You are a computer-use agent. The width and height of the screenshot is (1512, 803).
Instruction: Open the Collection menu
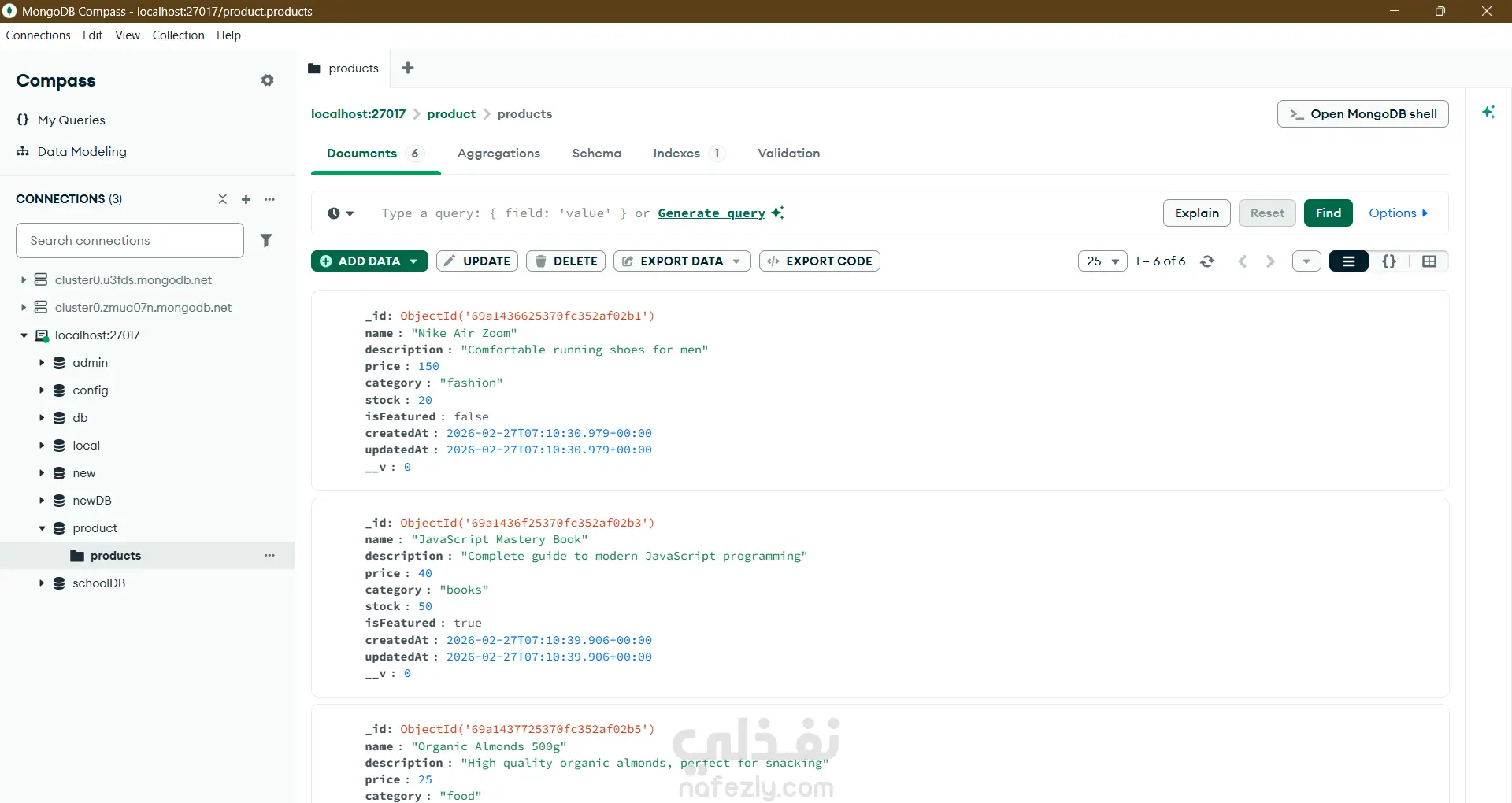point(178,35)
